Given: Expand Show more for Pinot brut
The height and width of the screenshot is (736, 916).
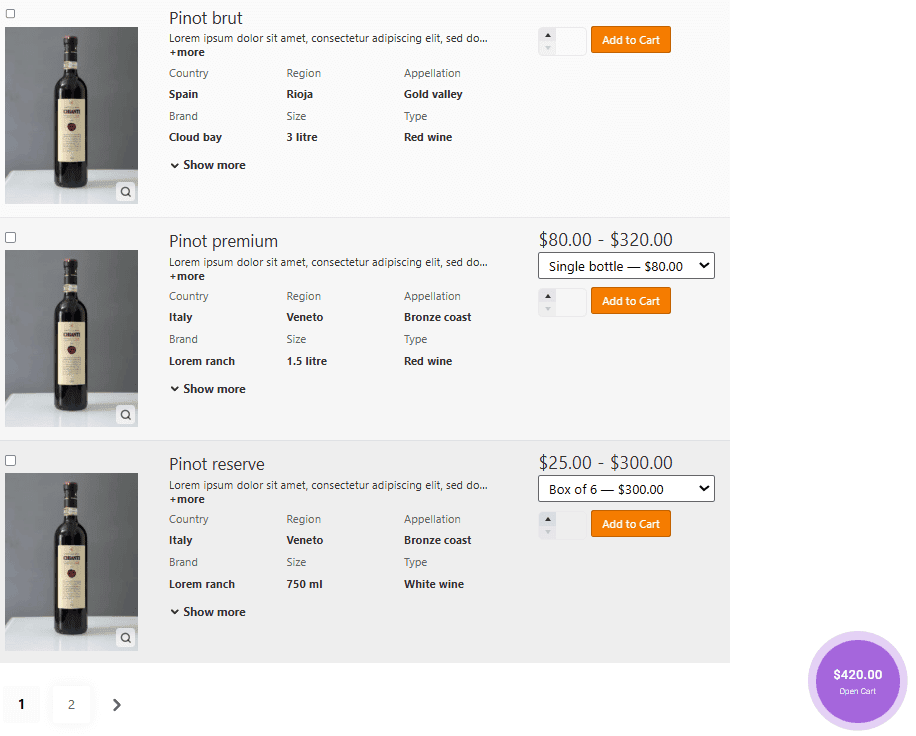Looking at the screenshot, I should (x=208, y=165).
